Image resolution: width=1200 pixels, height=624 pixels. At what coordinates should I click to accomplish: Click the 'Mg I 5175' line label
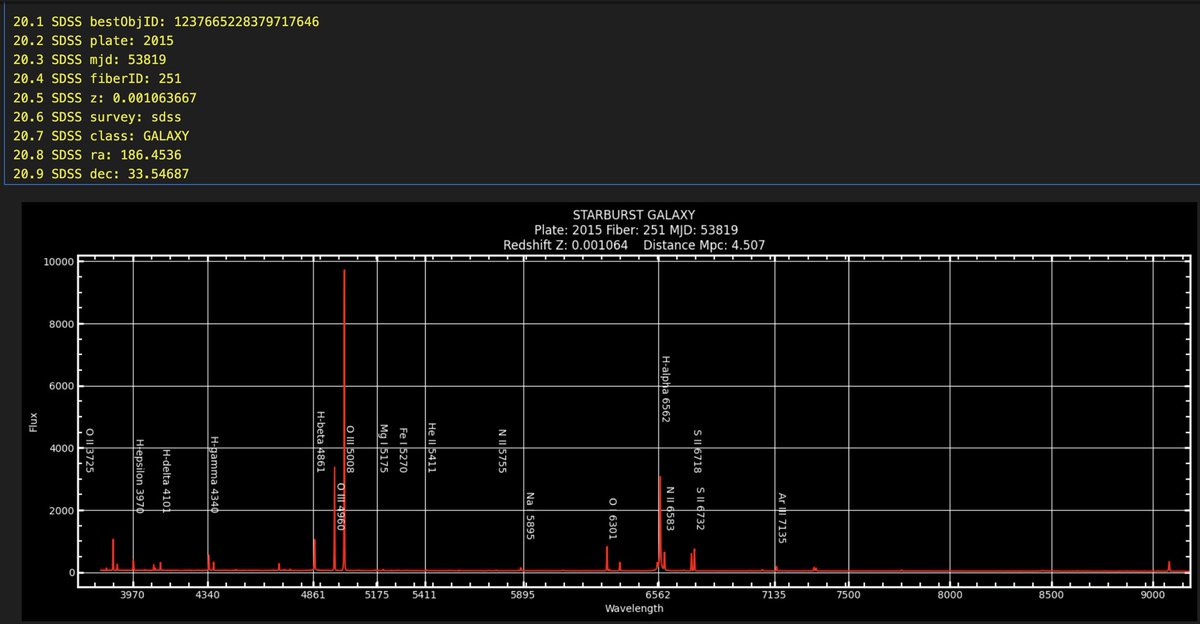(x=382, y=449)
